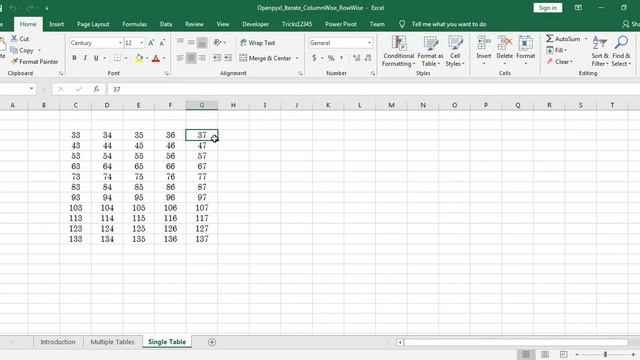Click Merge & Center
The image size is (640, 360).
266,58
